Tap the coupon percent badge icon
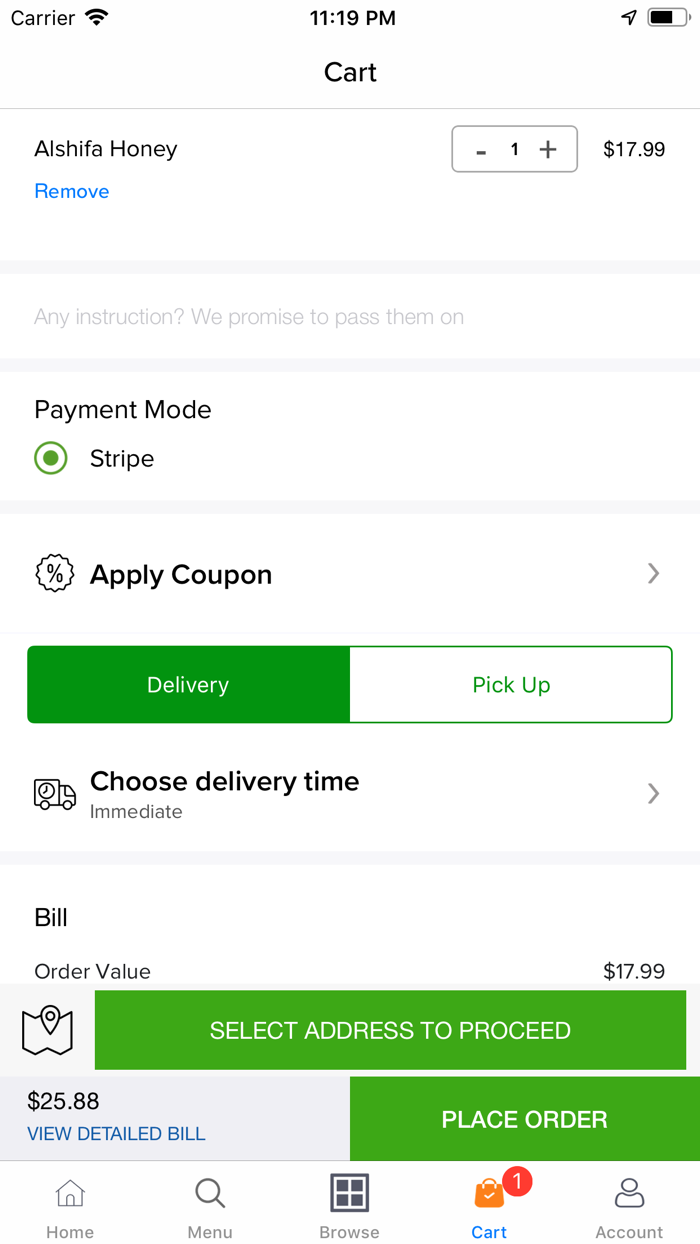700x1244 pixels. pyautogui.click(x=55, y=574)
